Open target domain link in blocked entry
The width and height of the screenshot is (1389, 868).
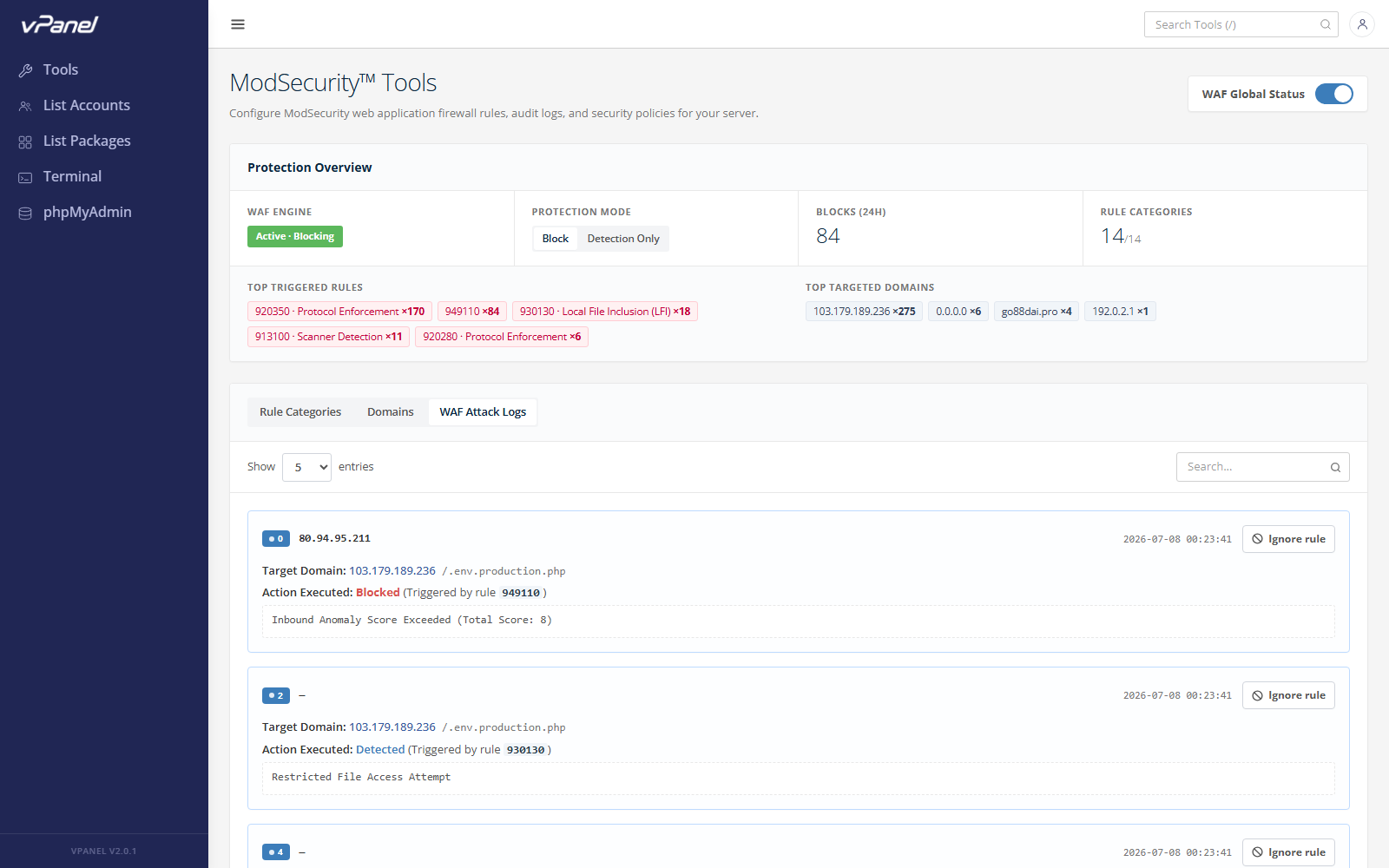tap(392, 570)
